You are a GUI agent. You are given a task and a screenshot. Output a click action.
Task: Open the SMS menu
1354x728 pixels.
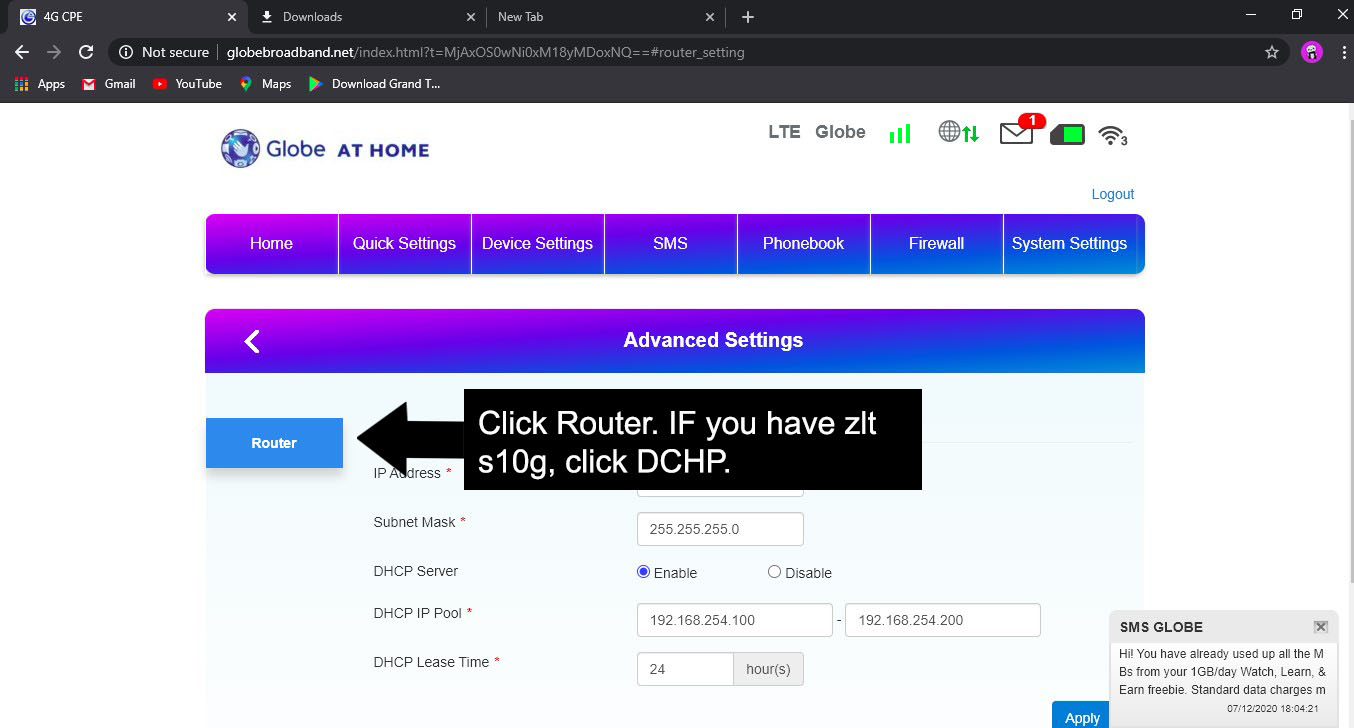(670, 243)
